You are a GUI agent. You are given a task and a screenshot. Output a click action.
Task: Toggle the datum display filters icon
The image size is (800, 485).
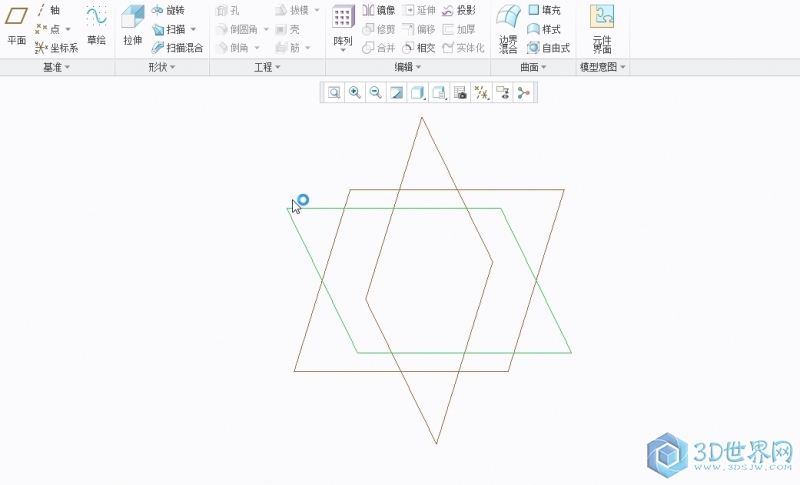coord(482,93)
